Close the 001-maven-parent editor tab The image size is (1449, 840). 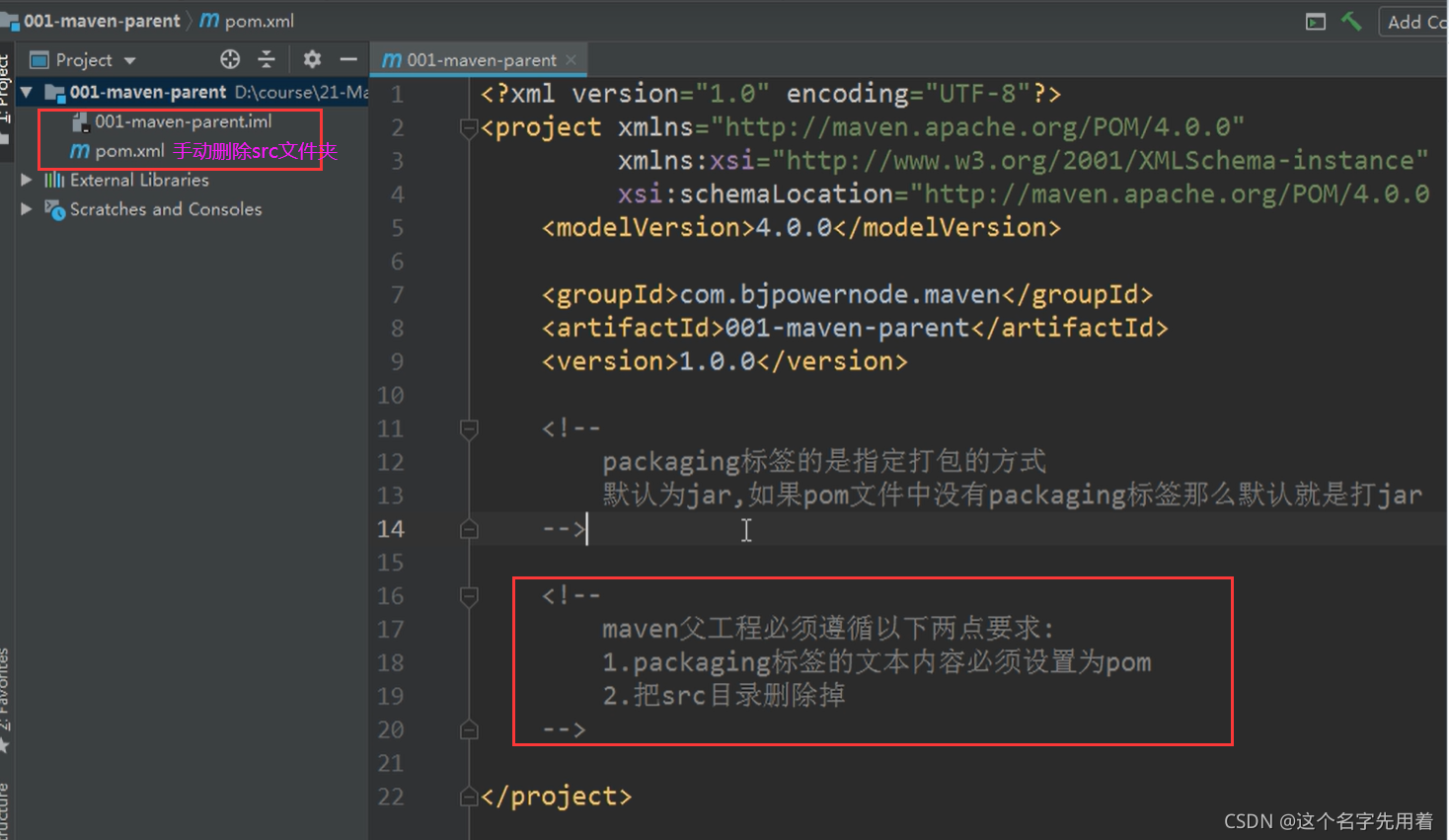point(572,60)
